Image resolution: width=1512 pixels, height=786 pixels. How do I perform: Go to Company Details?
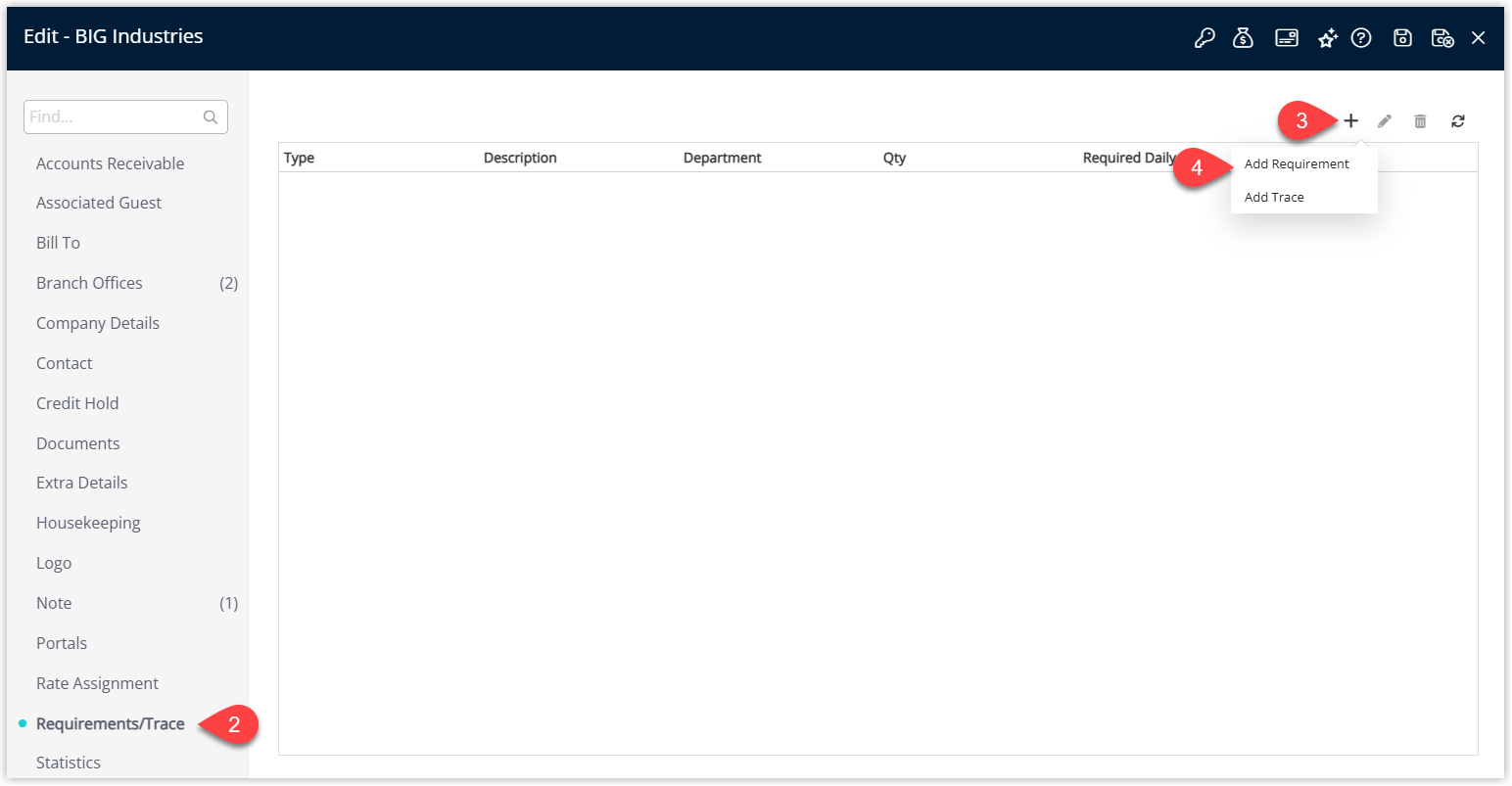98,323
